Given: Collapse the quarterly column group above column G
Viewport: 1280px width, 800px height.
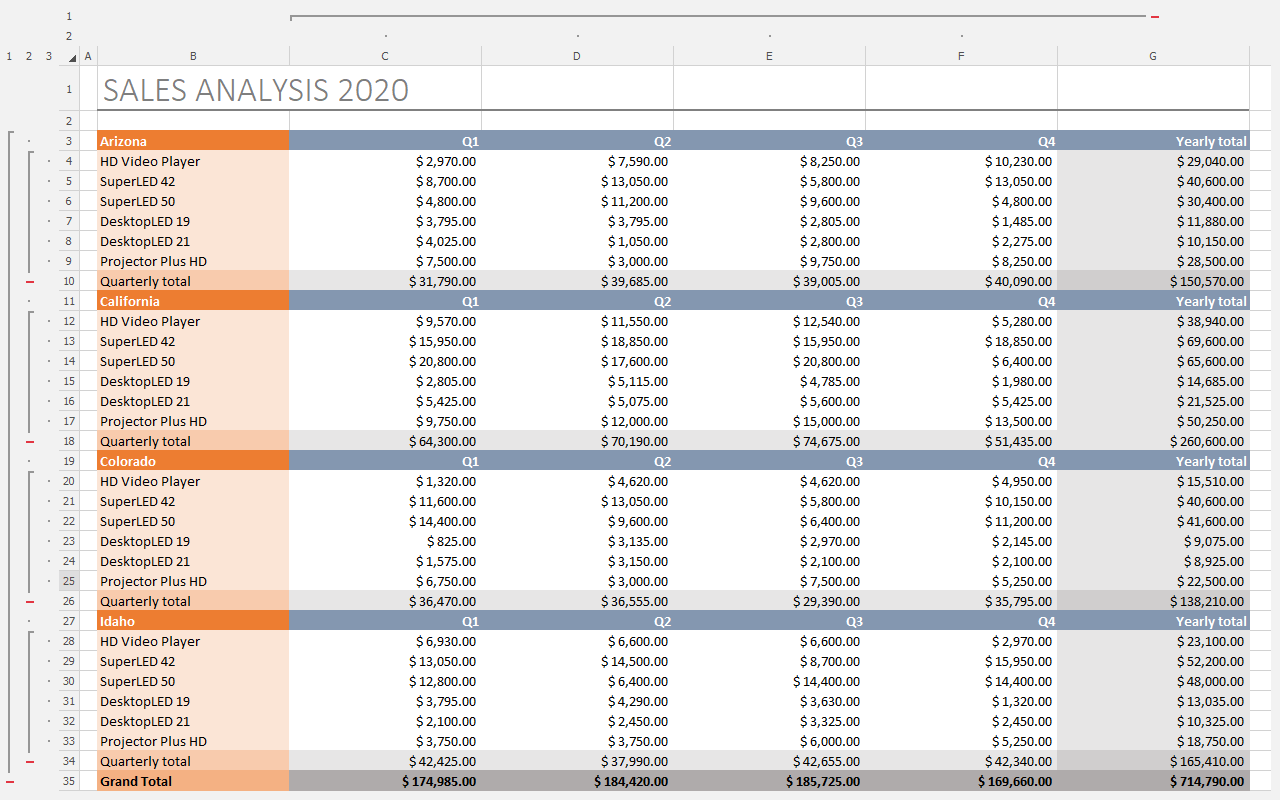Looking at the screenshot, I should point(1155,16).
